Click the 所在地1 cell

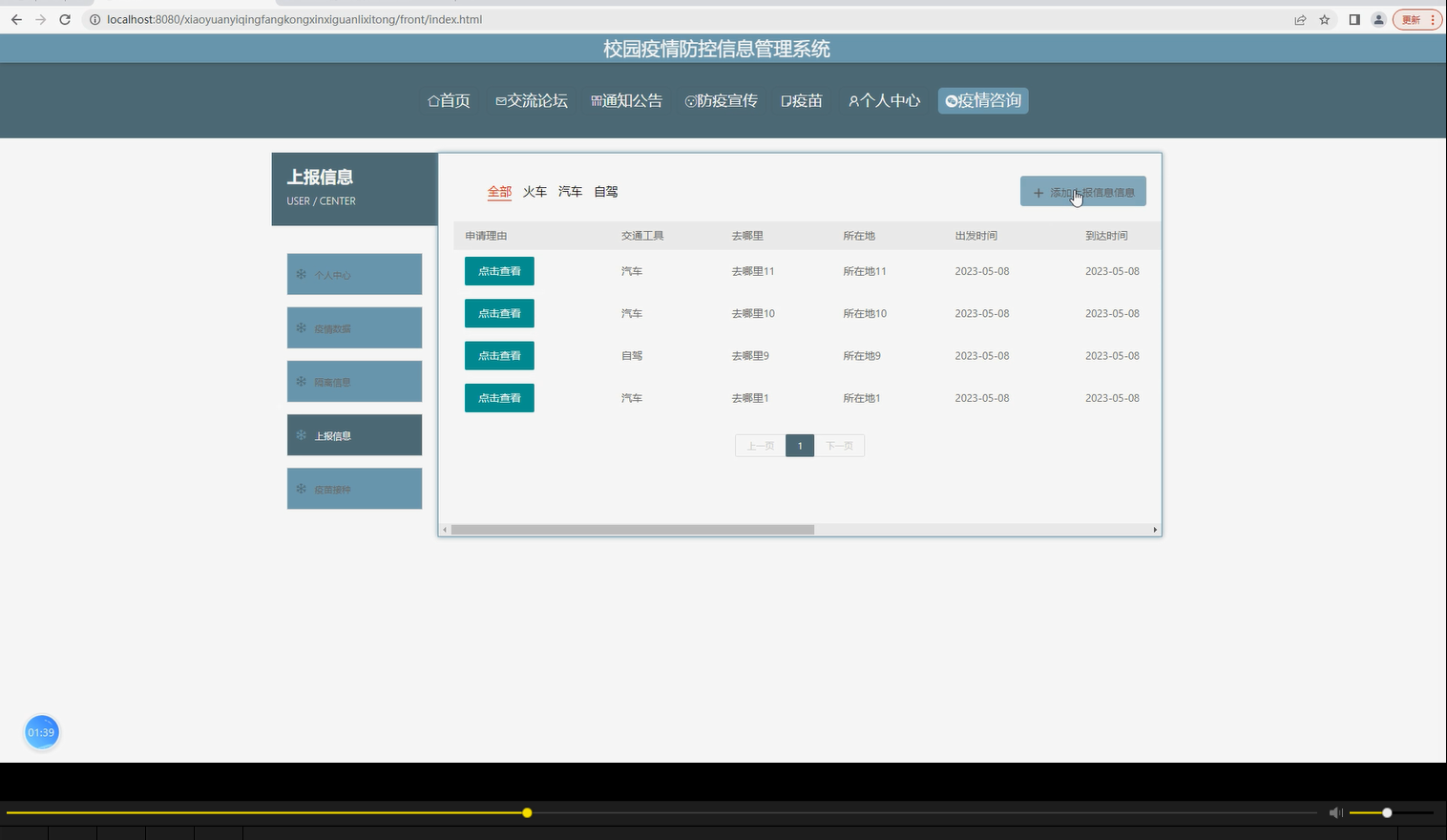point(862,398)
